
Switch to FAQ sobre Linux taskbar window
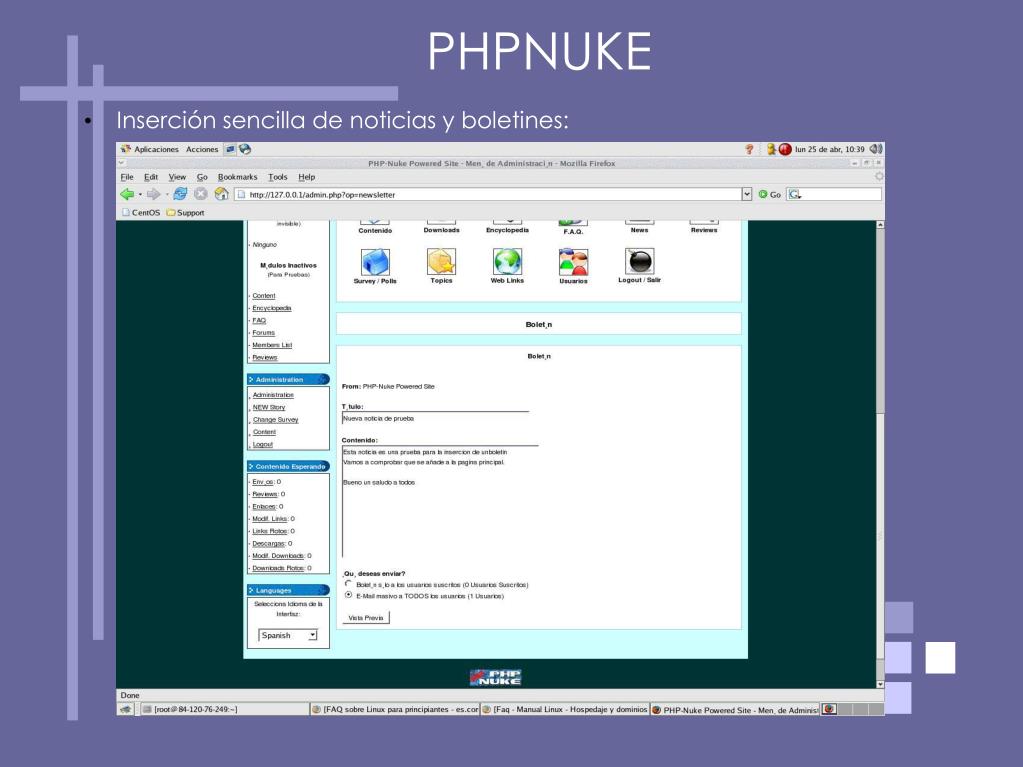tap(395, 709)
